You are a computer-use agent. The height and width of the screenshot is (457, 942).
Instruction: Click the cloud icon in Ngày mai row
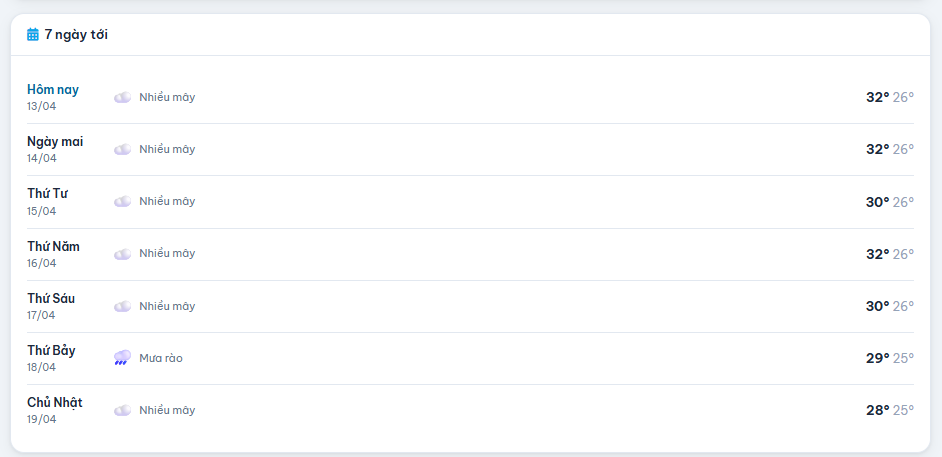click(x=122, y=149)
